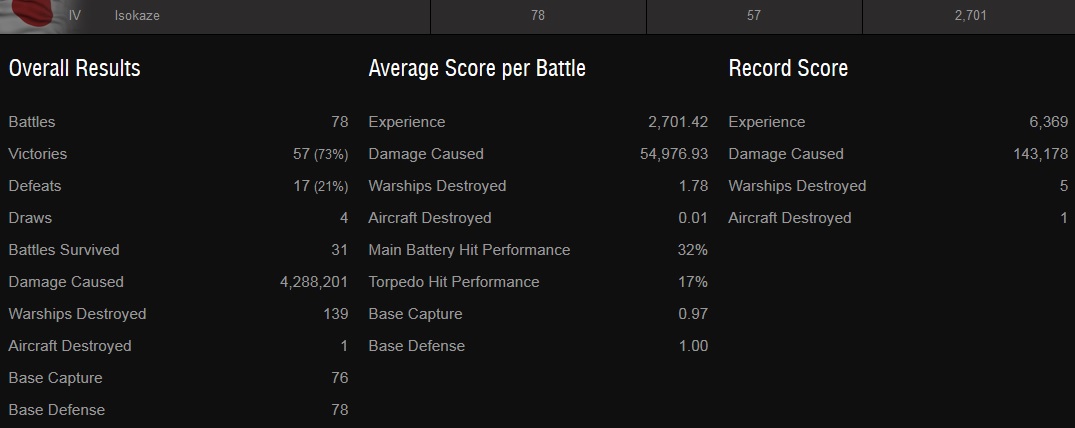Click the 4,288,201 total damage value
The height and width of the screenshot is (428, 1075).
pos(314,282)
